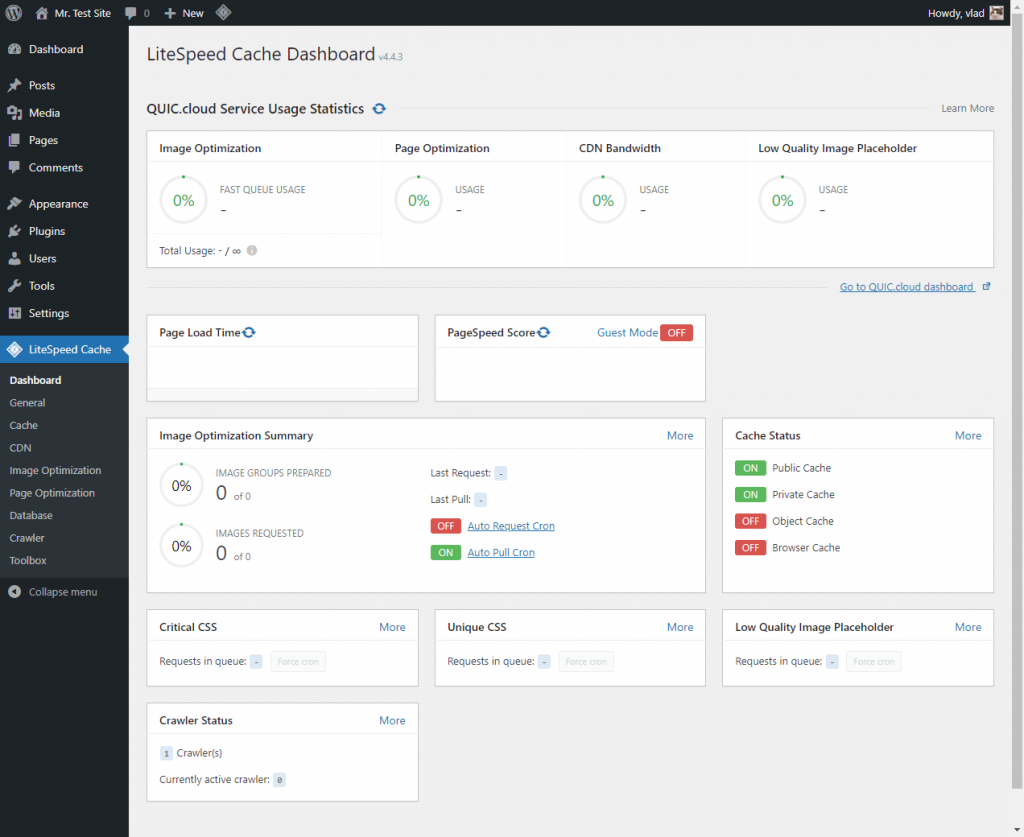Click the Total Usage info tooltip icon
Viewport: 1024px width, 837px height.
(252, 251)
